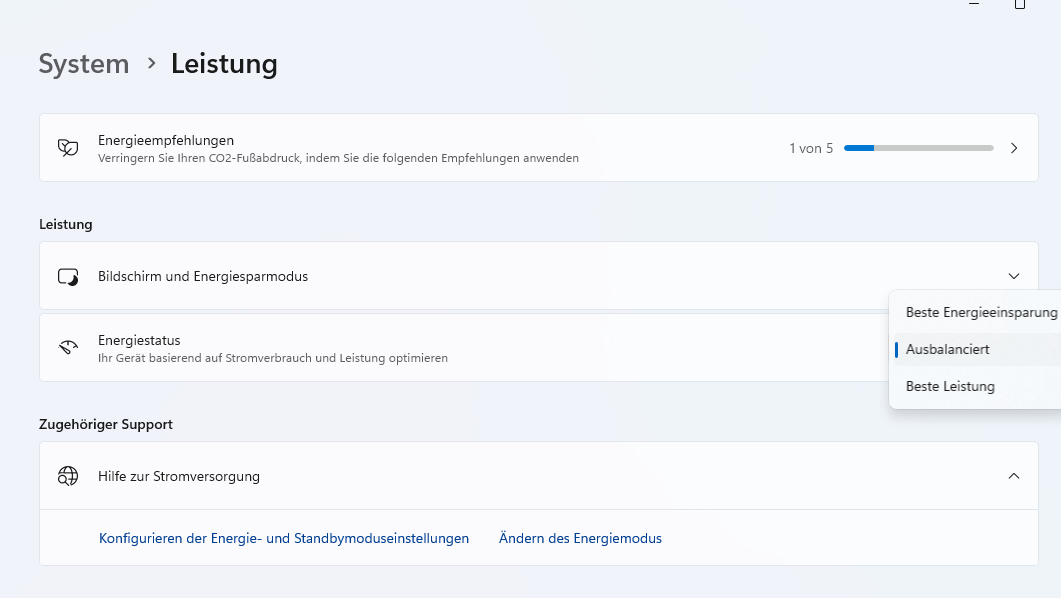Pick Beste Leistung in the power mode list
This screenshot has height=598, width=1061.
(950, 386)
